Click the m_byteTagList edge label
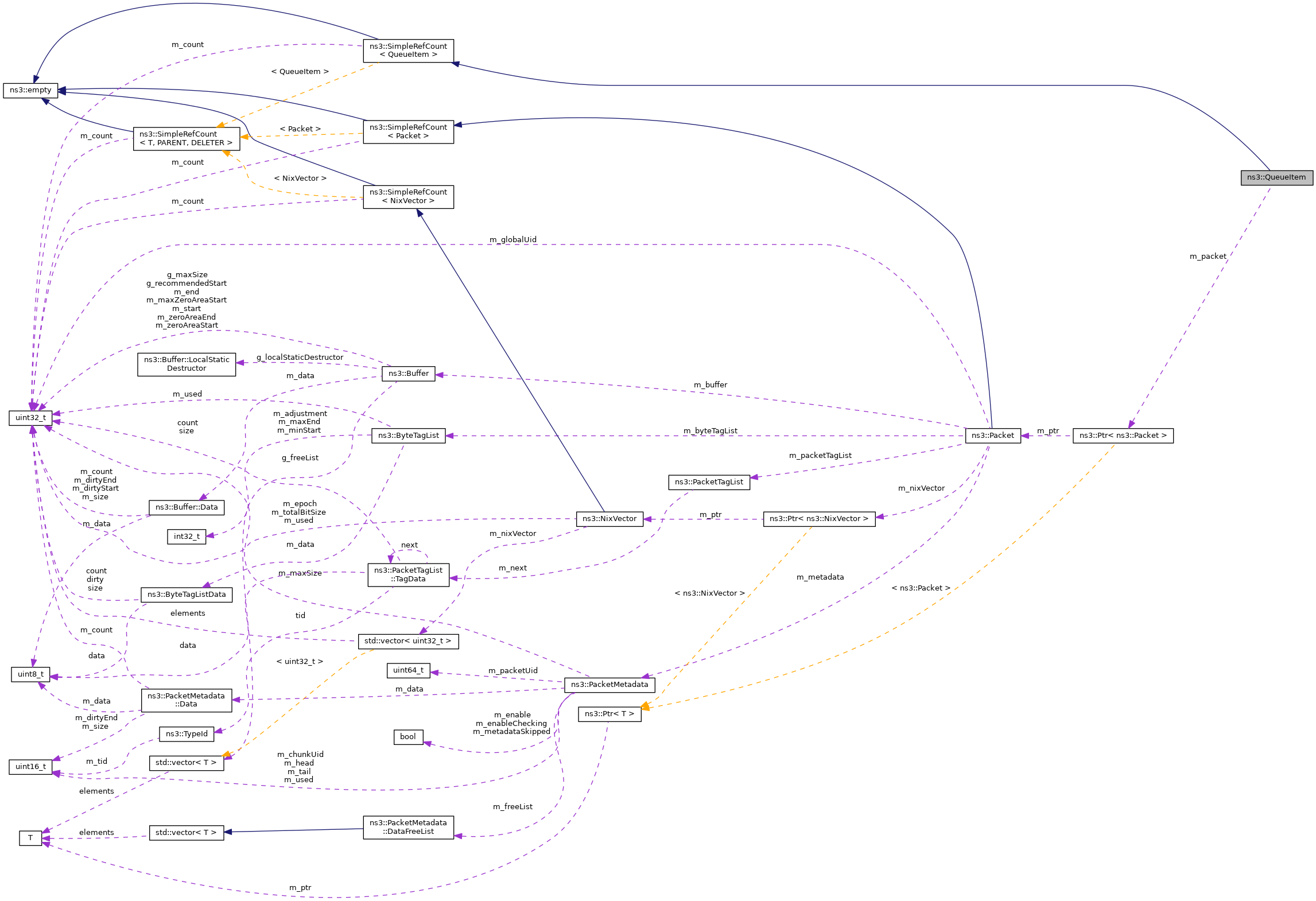The height and width of the screenshot is (901, 1316). [x=710, y=431]
